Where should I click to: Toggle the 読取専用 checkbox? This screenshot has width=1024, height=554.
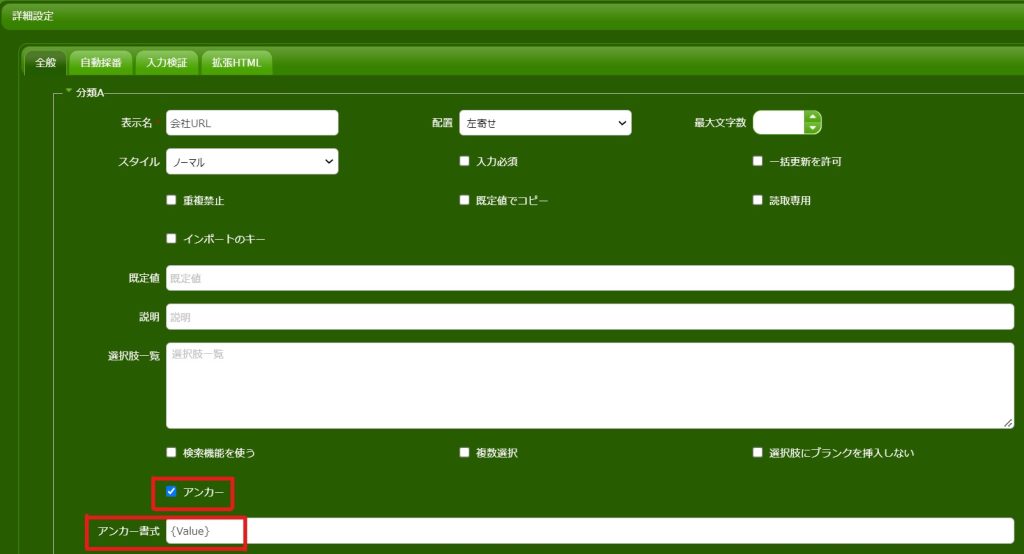(758, 200)
